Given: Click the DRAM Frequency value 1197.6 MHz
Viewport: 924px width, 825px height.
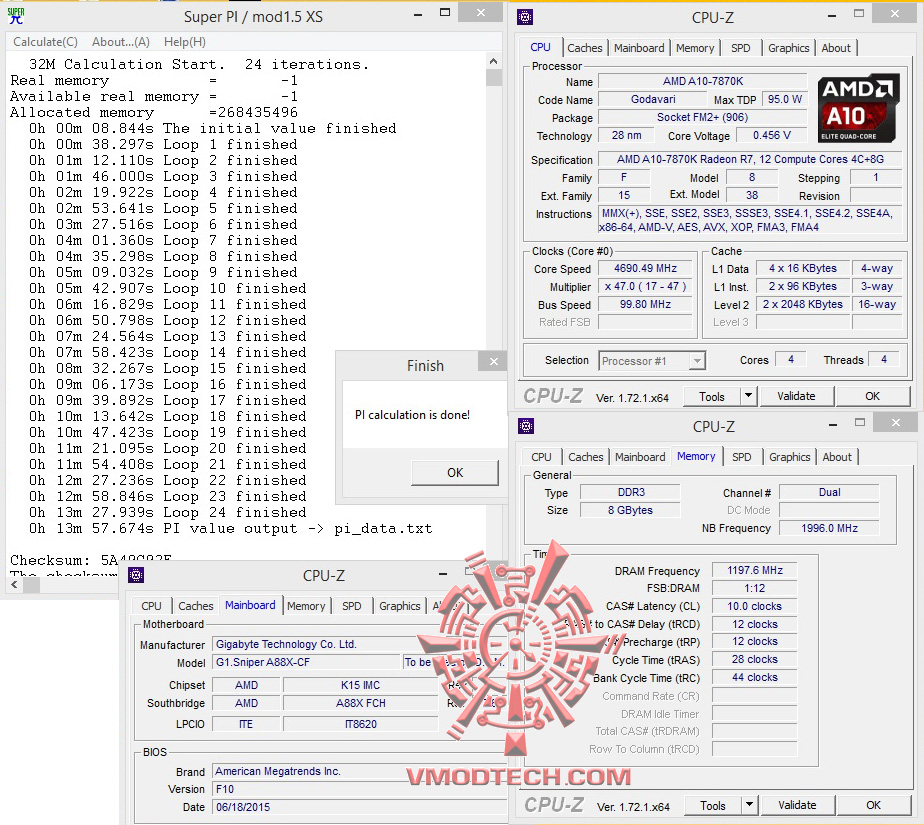Looking at the screenshot, I should pyautogui.click(x=755, y=570).
